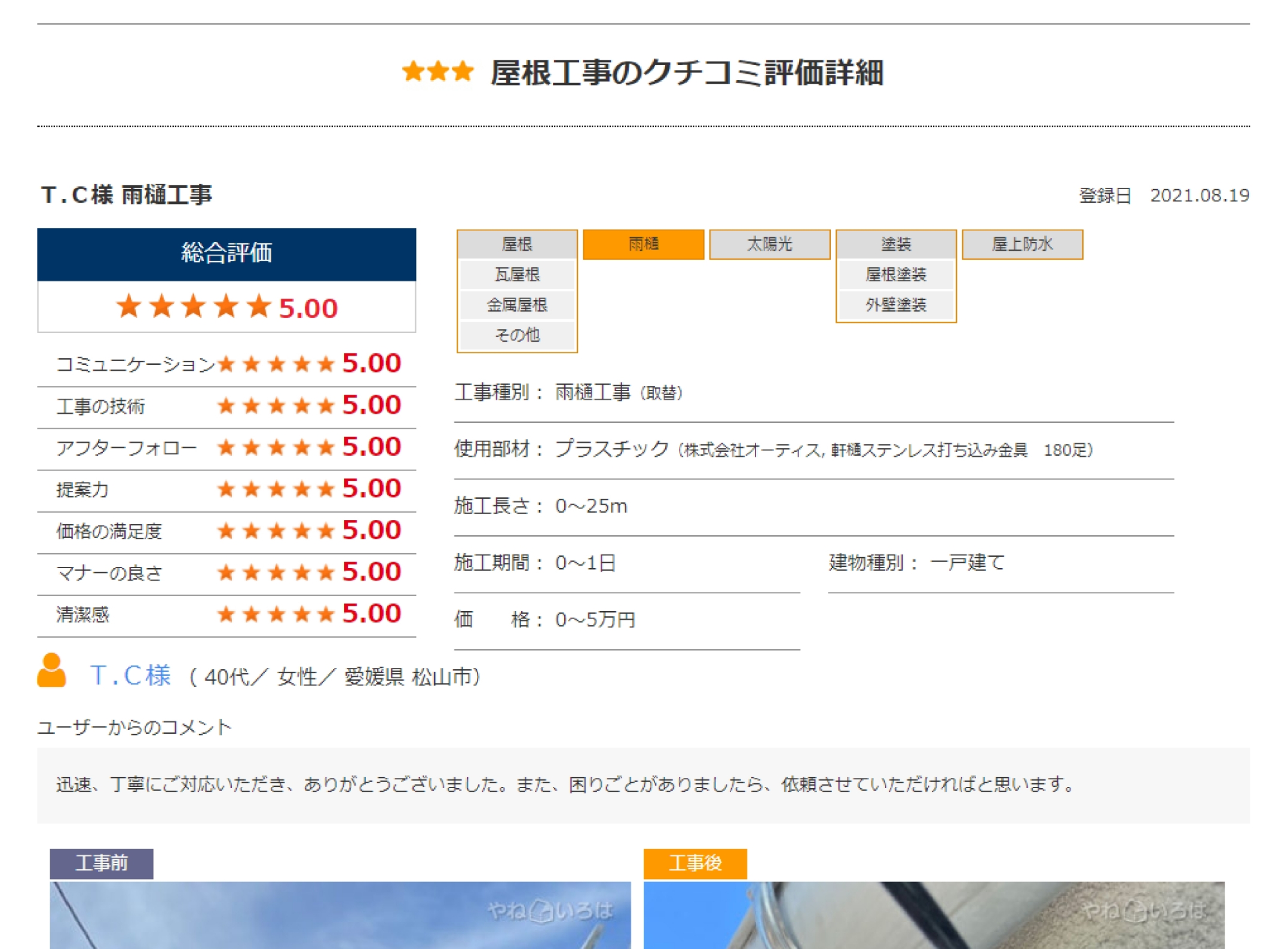1288x949 pixels.
Task: Click the three stars beside the page title
Action: (438, 72)
